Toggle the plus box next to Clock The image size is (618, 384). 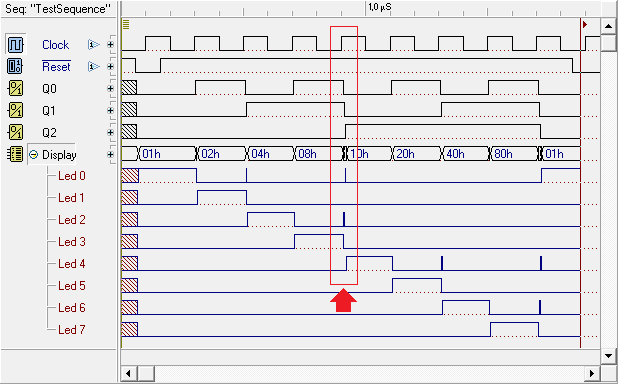110,45
